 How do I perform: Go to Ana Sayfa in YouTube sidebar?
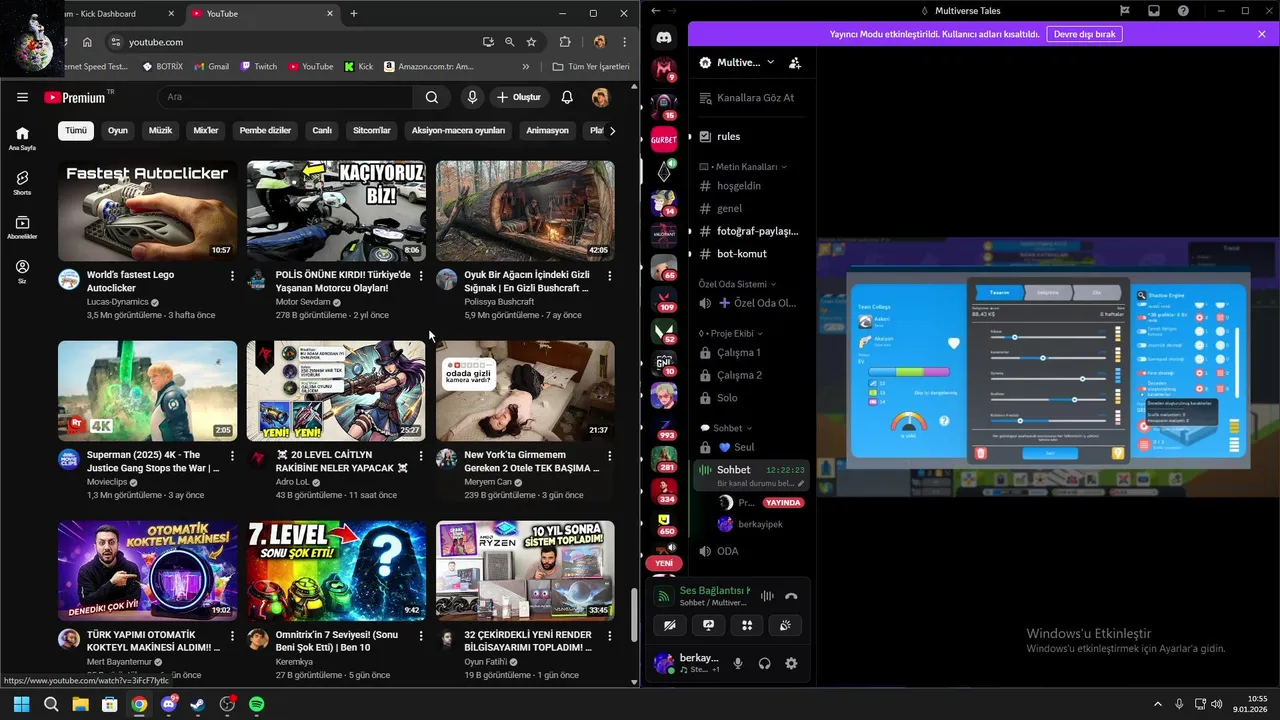(x=22, y=138)
